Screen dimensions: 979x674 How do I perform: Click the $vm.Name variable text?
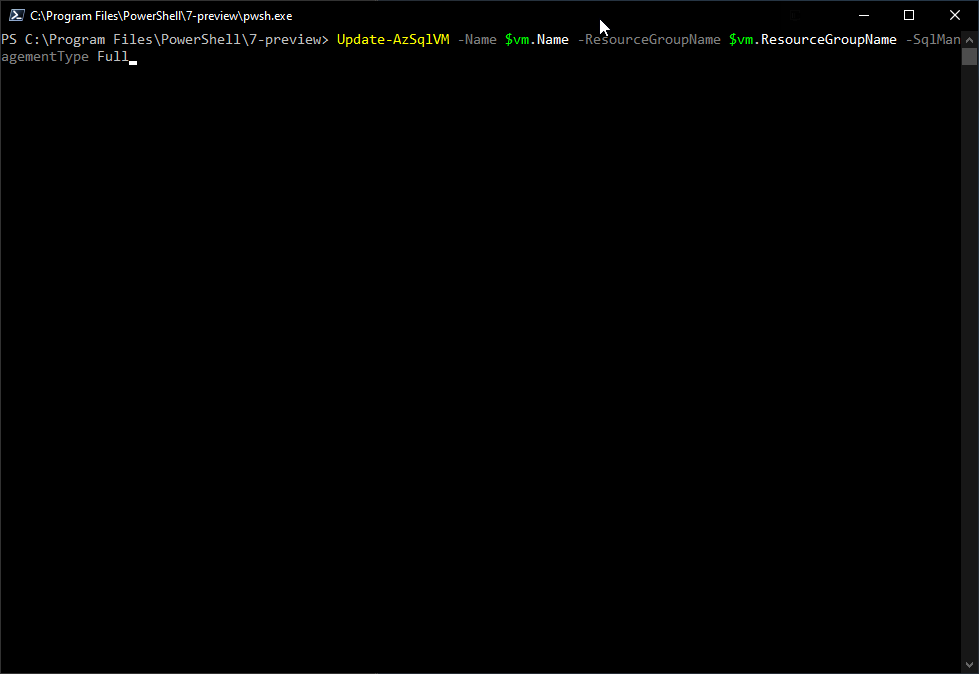tap(536, 39)
